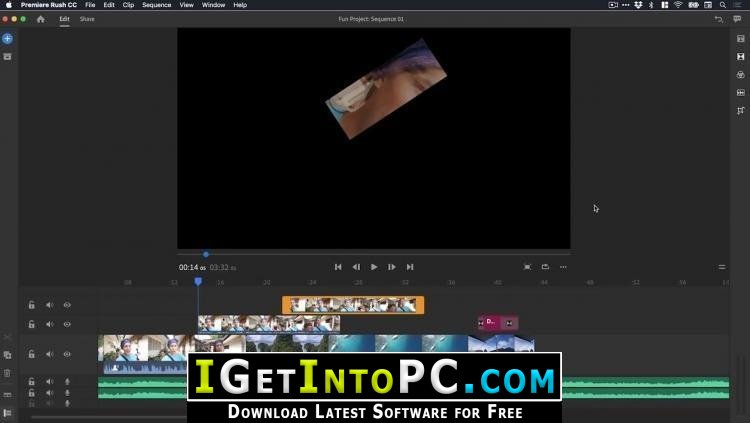Mute the second video track speaker
This screenshot has height=423, width=750.
click(50, 324)
